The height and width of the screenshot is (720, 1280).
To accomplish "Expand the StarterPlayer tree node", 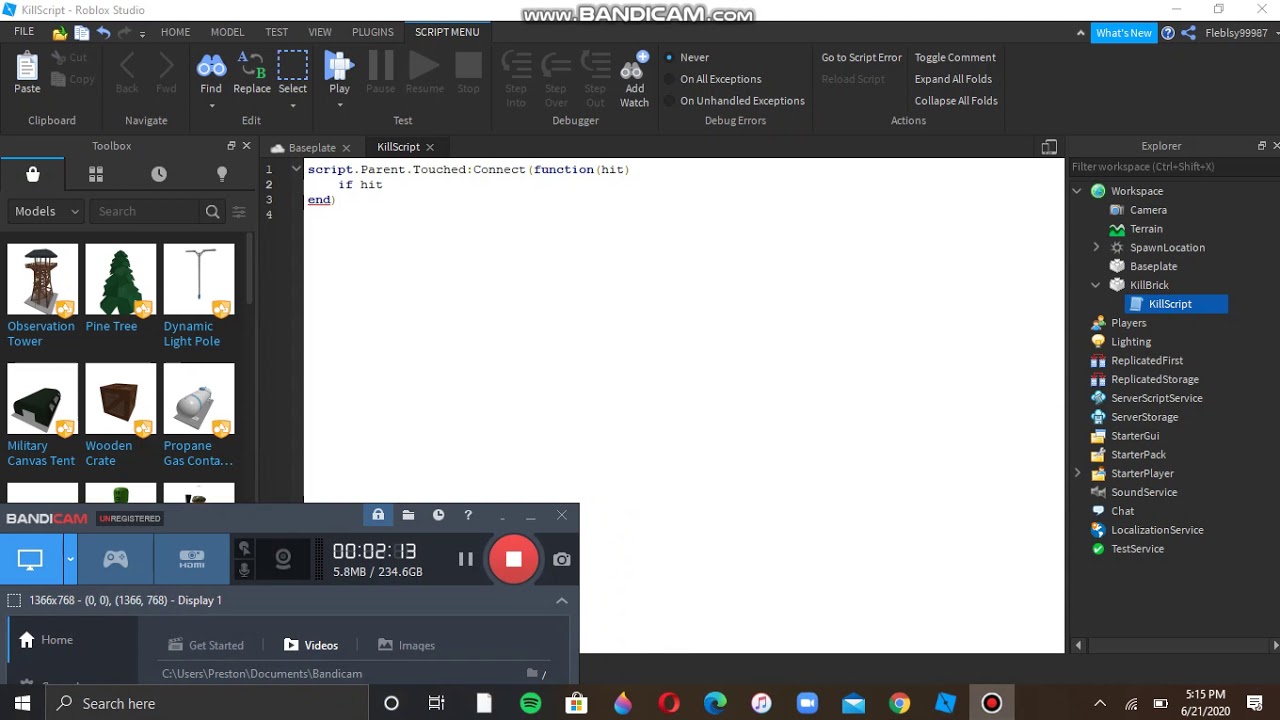I will coord(1077,473).
